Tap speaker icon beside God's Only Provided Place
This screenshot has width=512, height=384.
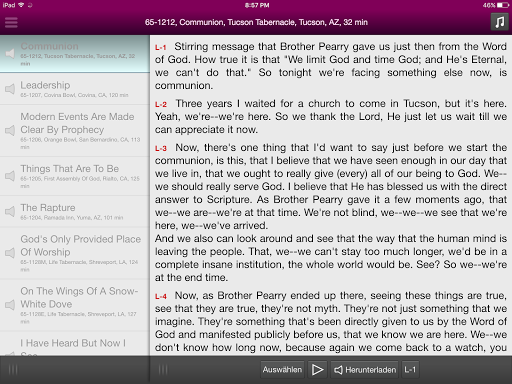[x=10, y=253]
